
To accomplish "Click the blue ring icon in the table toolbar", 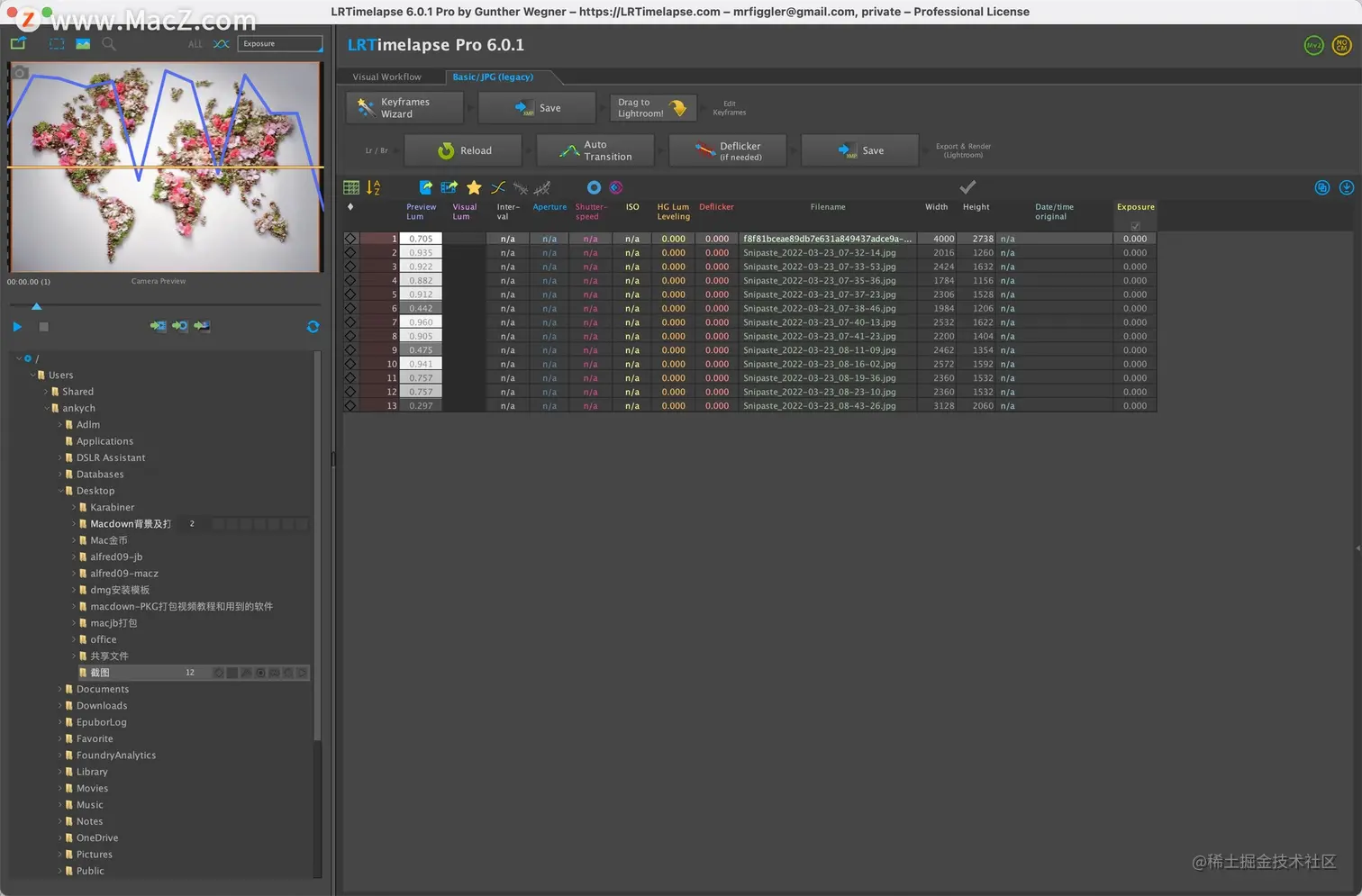I will (594, 187).
